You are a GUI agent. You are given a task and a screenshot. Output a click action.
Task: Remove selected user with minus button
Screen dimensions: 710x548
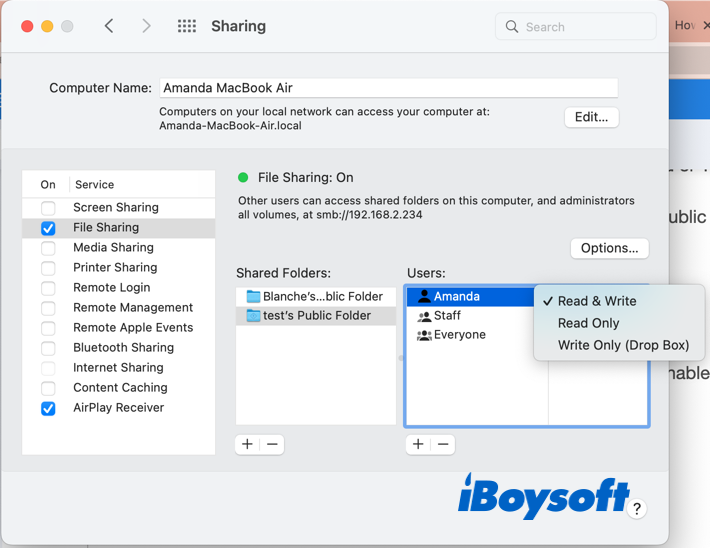tap(443, 444)
